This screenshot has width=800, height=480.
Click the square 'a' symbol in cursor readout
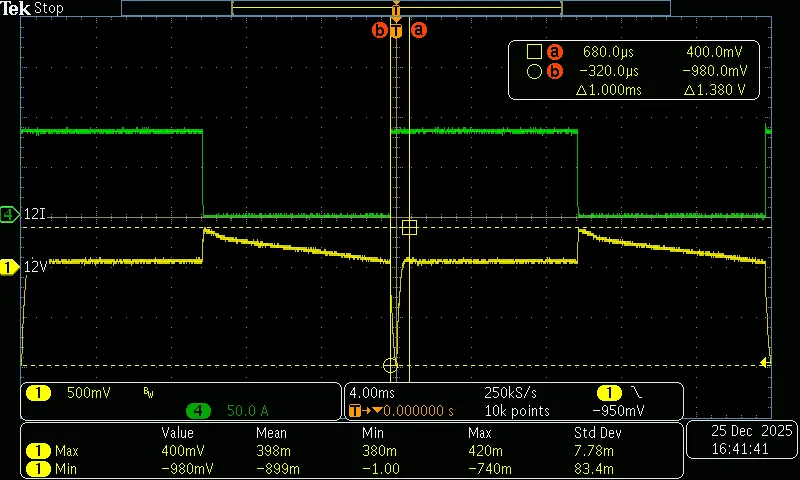click(x=534, y=52)
